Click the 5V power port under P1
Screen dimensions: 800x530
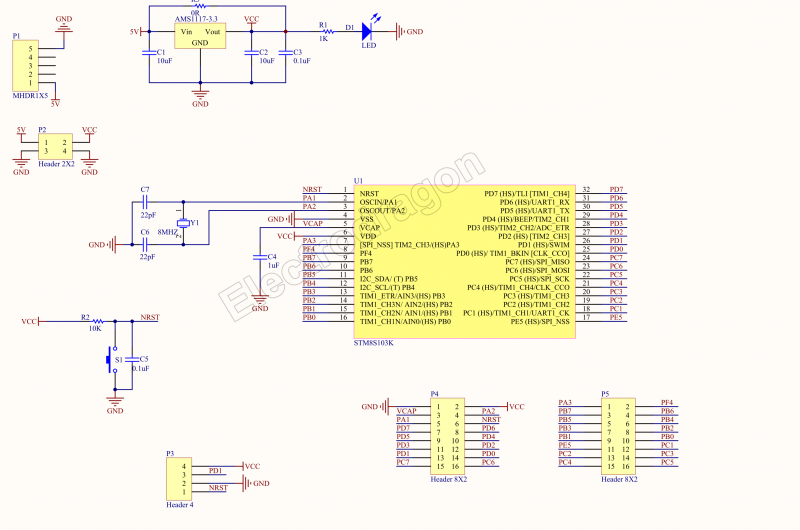coord(55,102)
